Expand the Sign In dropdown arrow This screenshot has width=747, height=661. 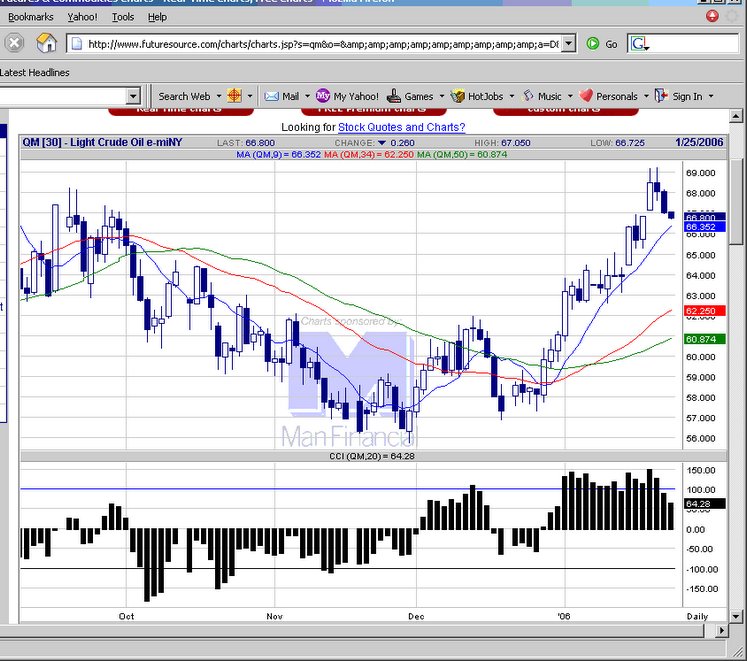point(711,96)
